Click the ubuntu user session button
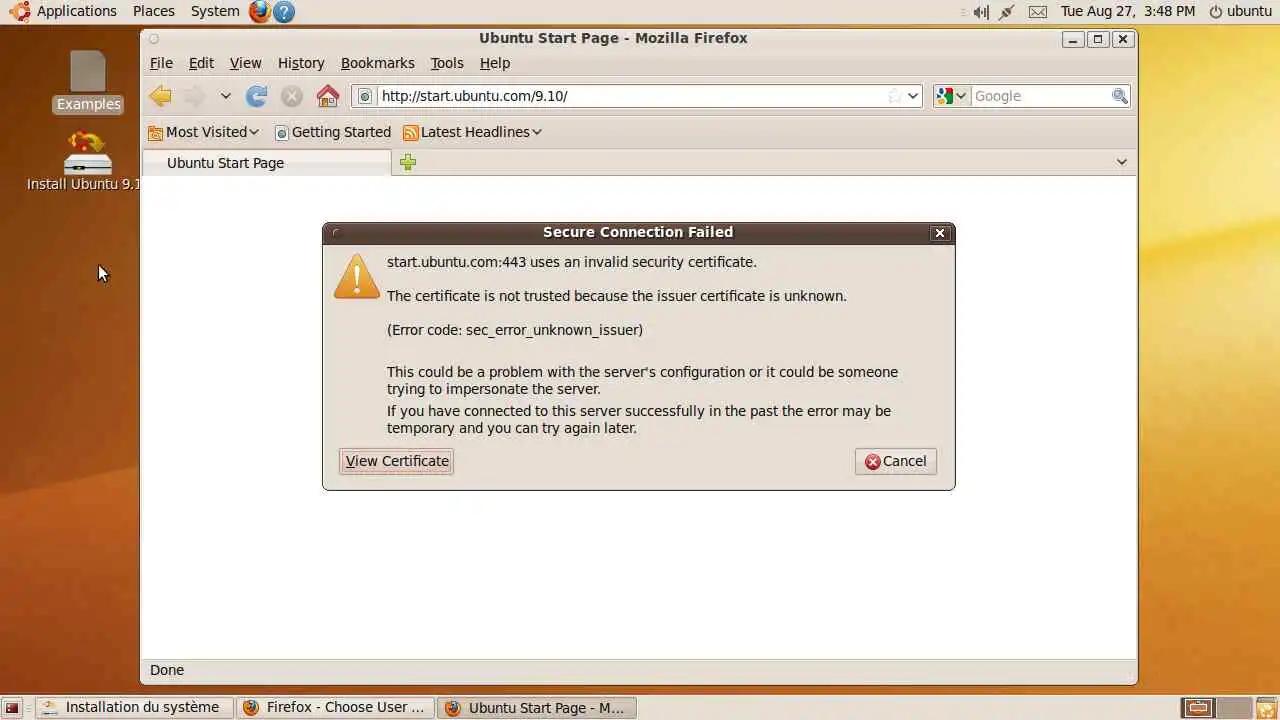 [1240, 11]
